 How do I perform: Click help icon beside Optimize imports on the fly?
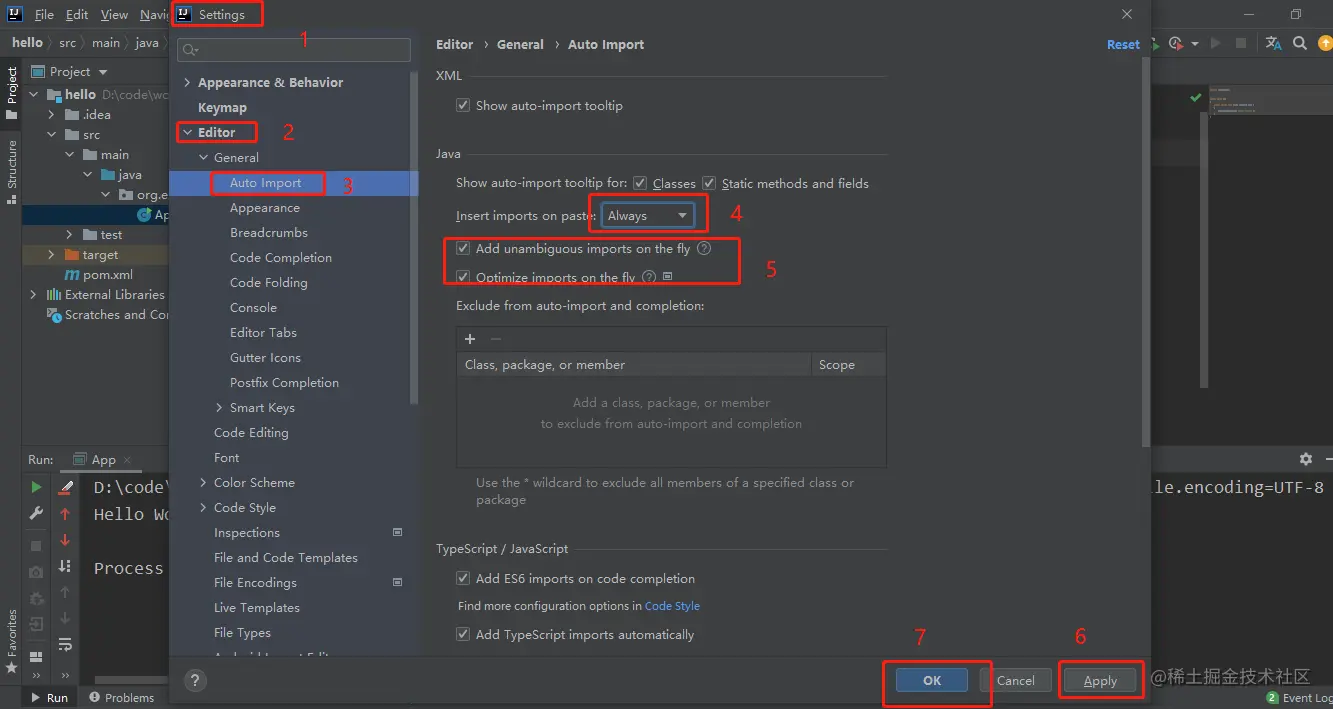[649, 277]
